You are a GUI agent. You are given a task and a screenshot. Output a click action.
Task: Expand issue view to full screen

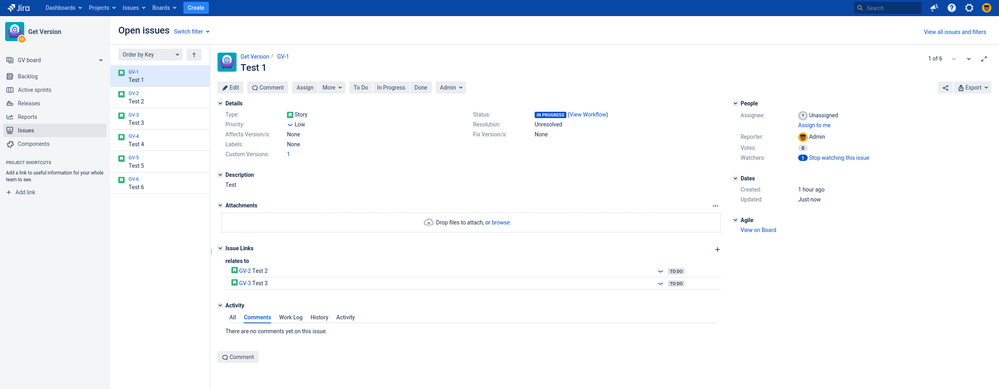click(984, 59)
